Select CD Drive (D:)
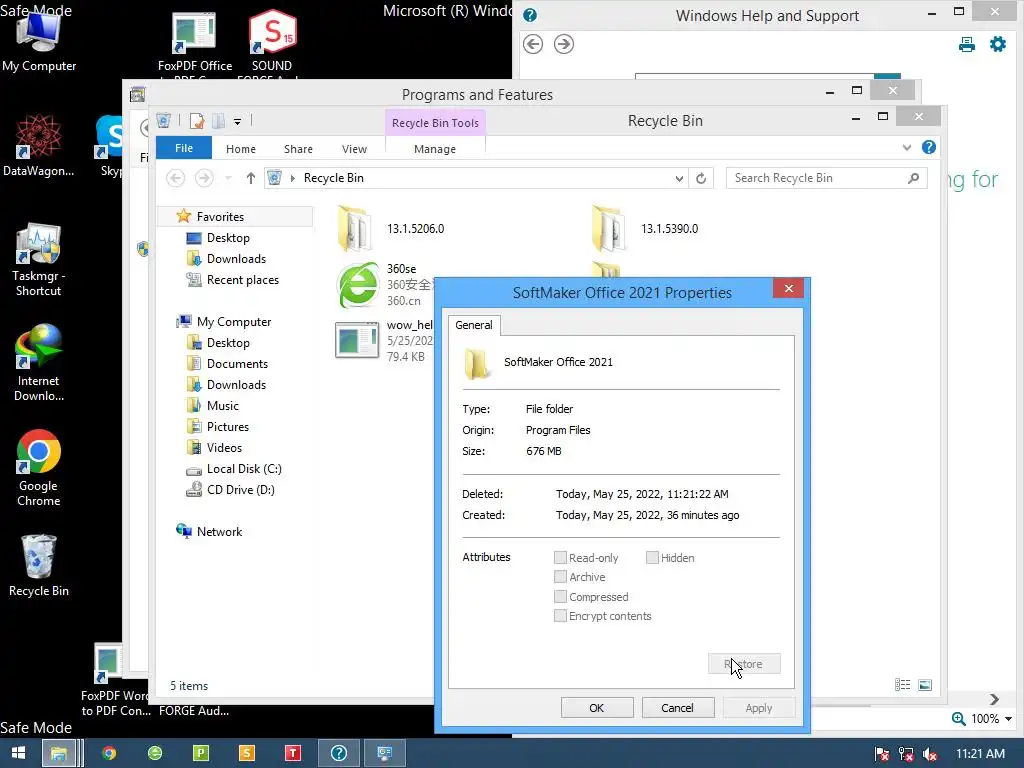Image resolution: width=1024 pixels, height=768 pixels. (240, 490)
